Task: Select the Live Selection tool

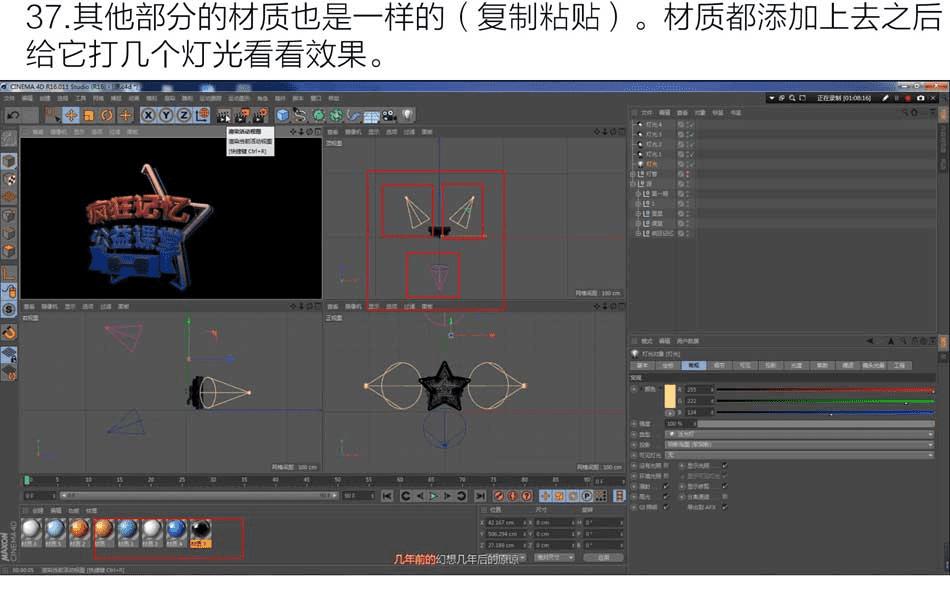Action: [53, 115]
